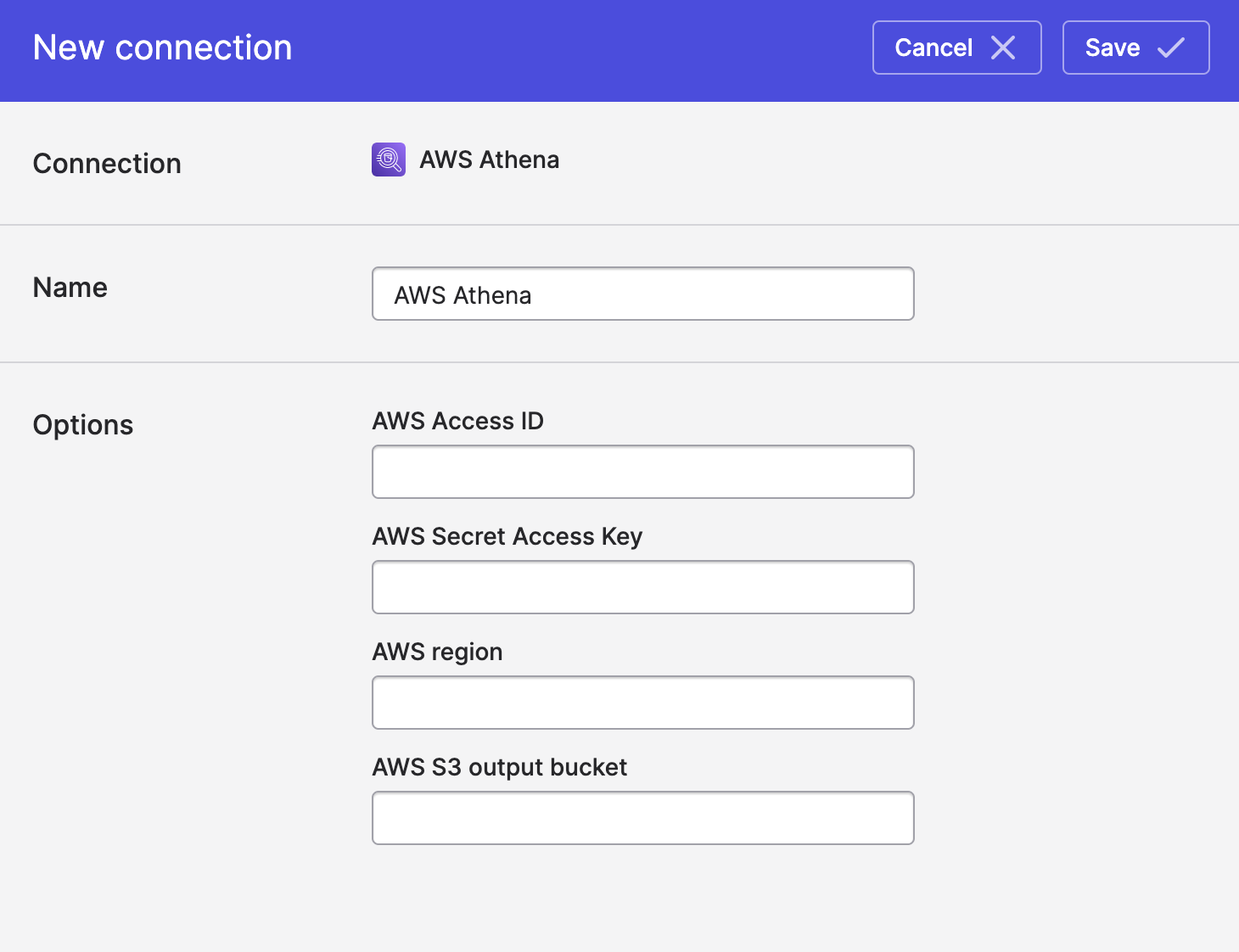Click the 'AWS Access ID' field label

[458, 421]
